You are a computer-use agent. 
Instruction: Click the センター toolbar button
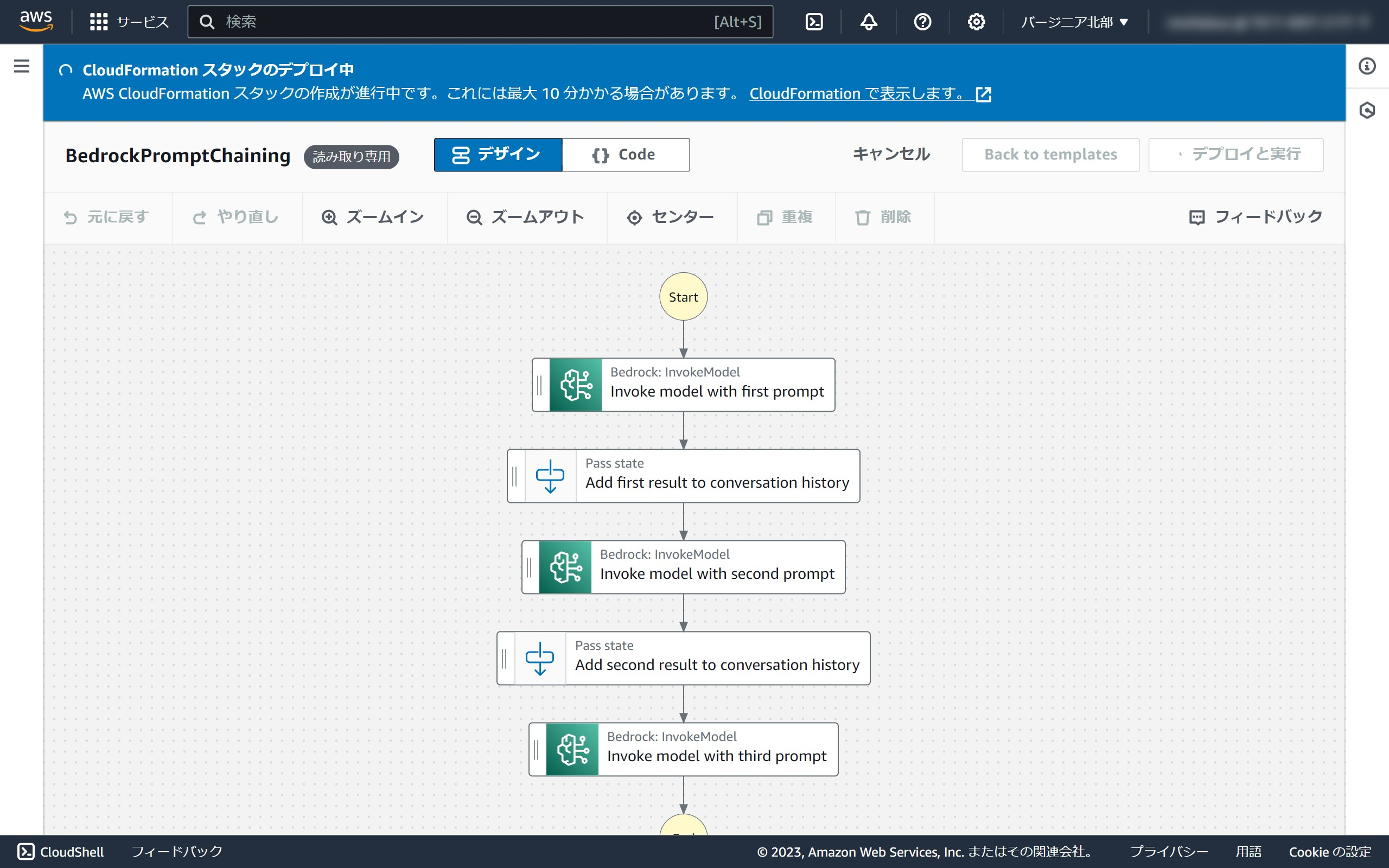coord(671,217)
